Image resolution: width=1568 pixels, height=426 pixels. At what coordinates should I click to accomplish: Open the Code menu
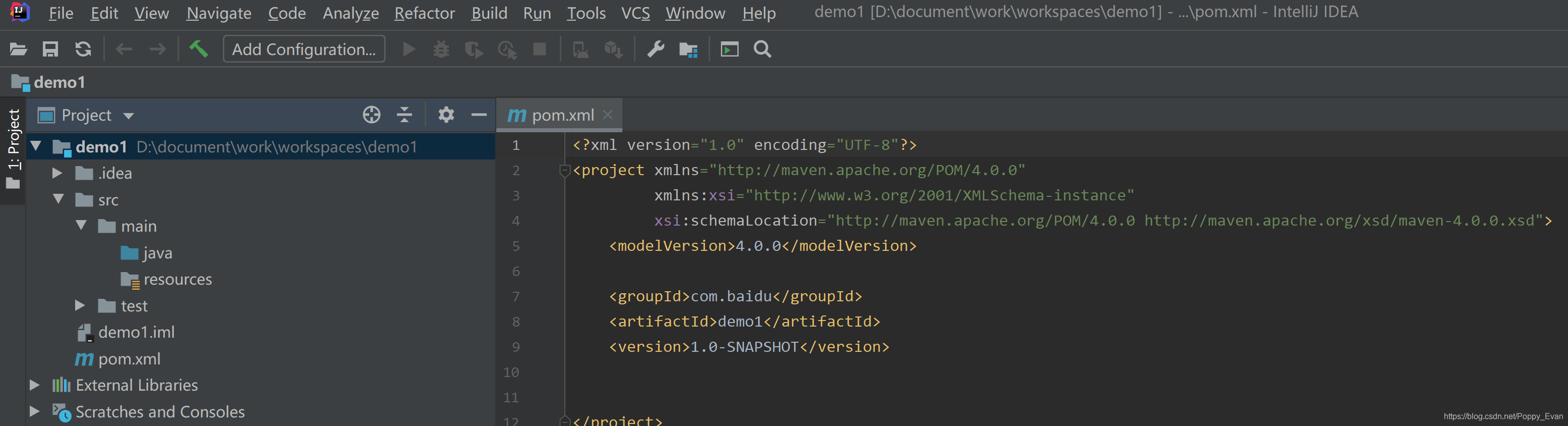coord(286,13)
